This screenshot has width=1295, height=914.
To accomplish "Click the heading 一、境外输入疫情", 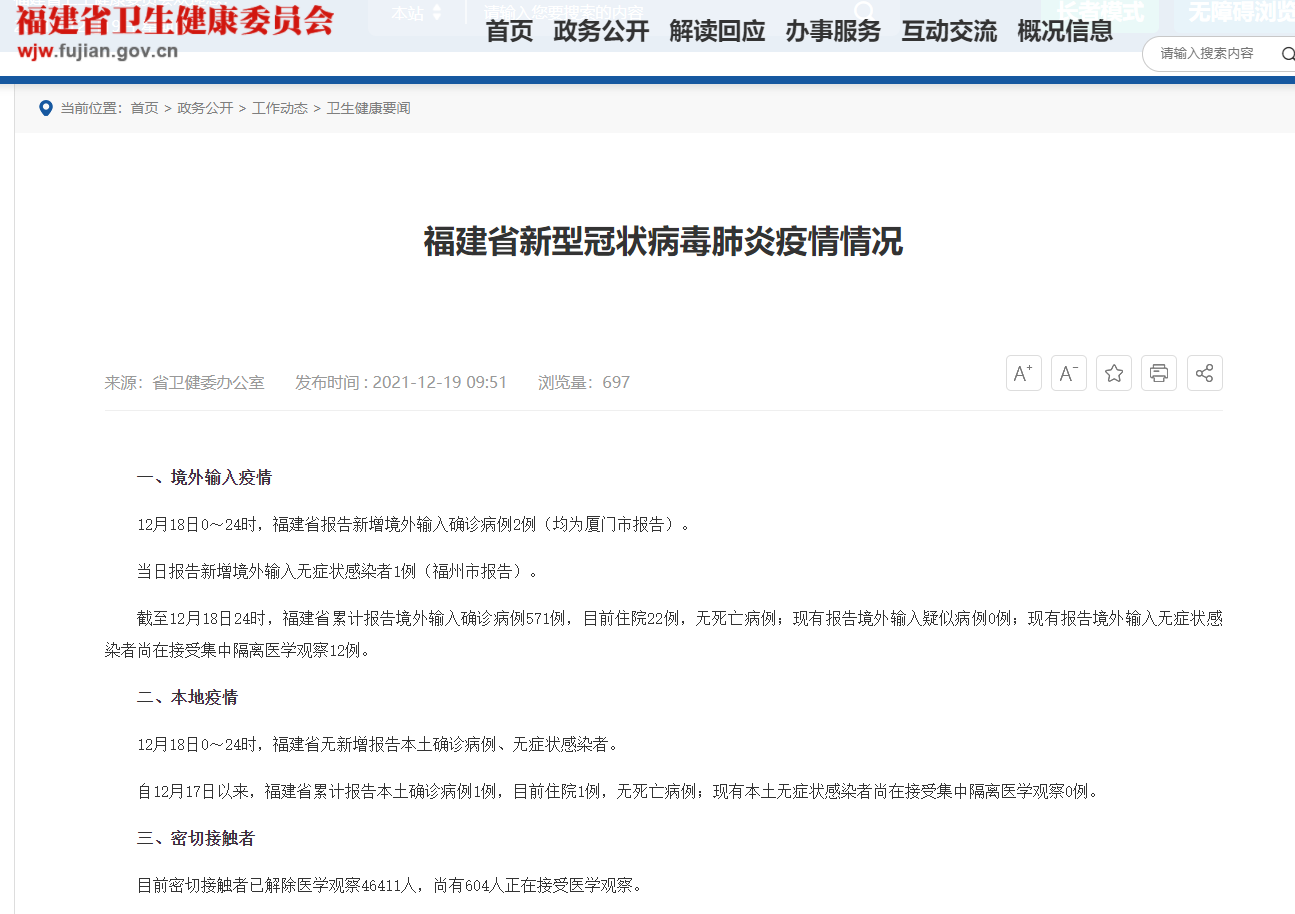I will pyautogui.click(x=204, y=477).
